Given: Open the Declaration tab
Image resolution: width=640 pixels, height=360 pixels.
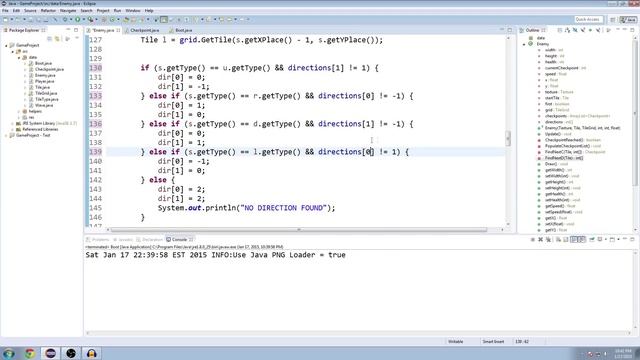Looking at the screenshot, I should (150, 240).
